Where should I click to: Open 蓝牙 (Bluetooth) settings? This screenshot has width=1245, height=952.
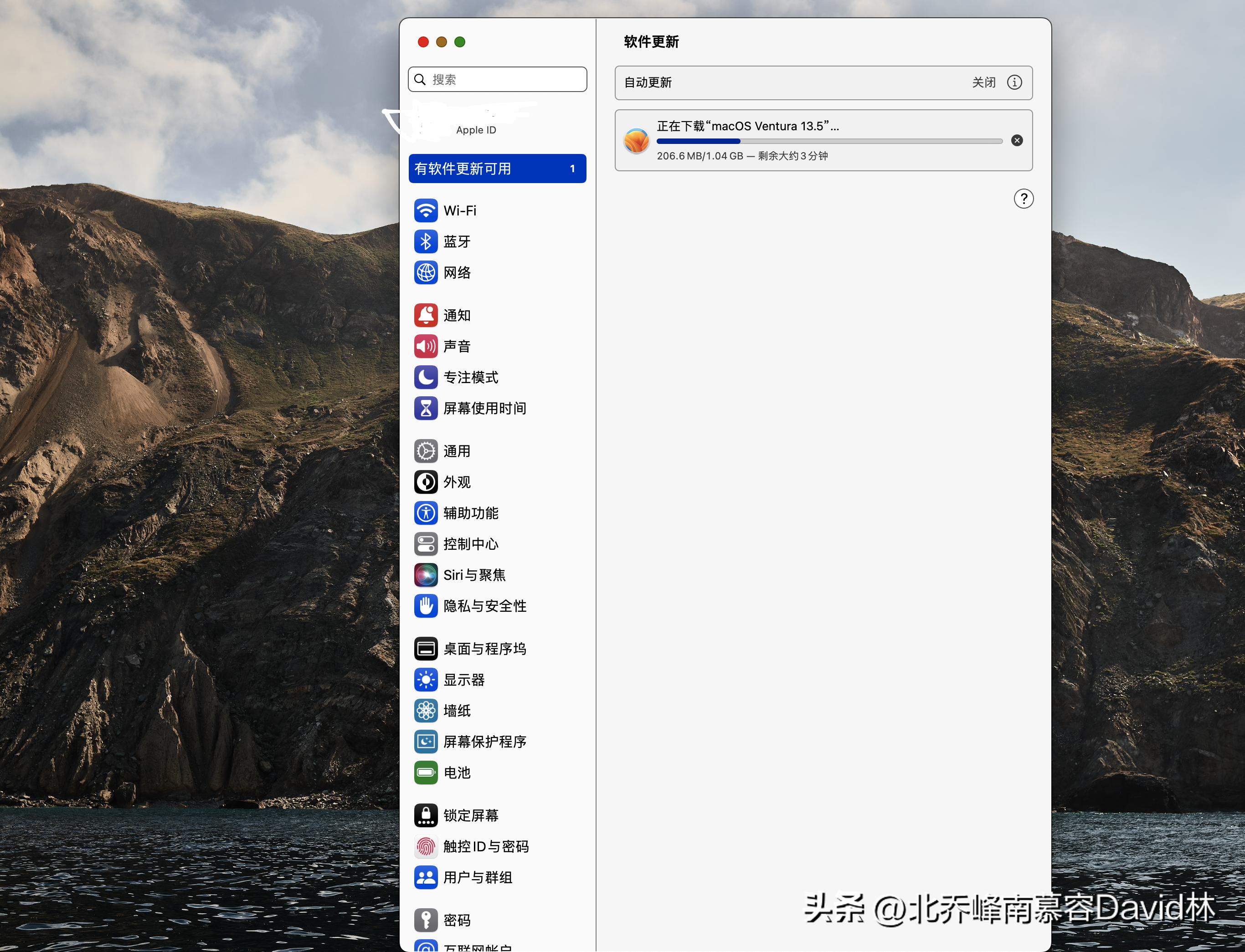(457, 241)
